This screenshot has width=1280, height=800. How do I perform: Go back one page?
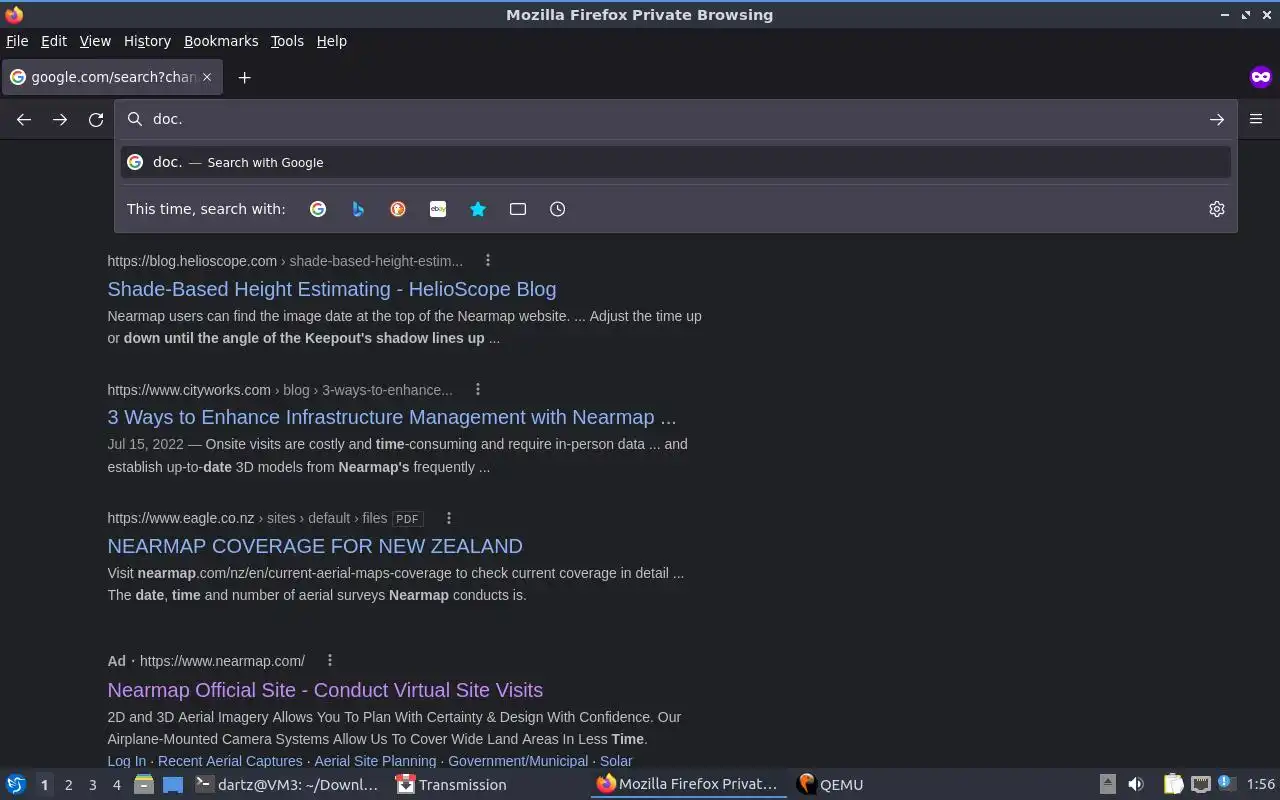click(x=24, y=119)
